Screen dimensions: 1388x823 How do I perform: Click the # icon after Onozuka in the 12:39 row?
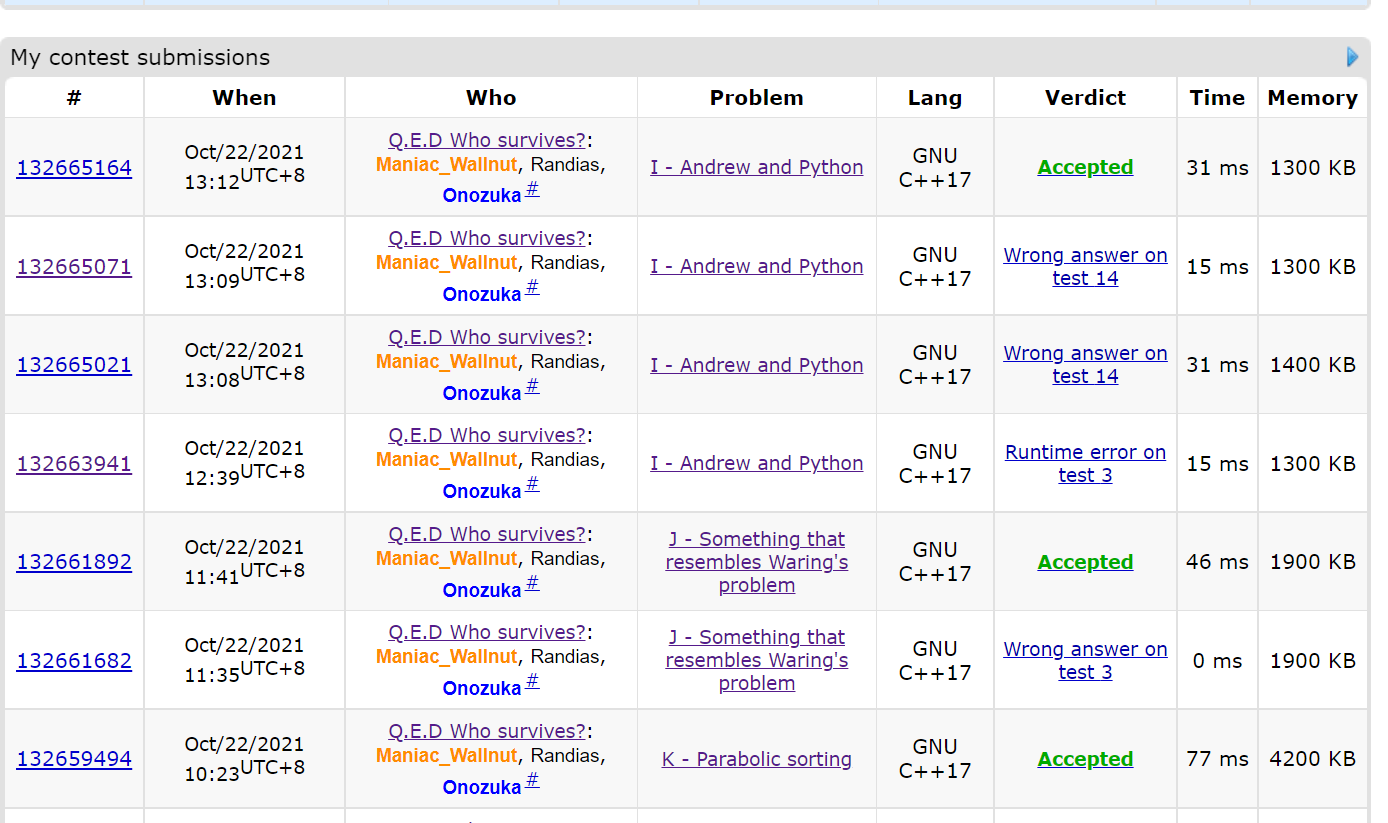click(532, 485)
